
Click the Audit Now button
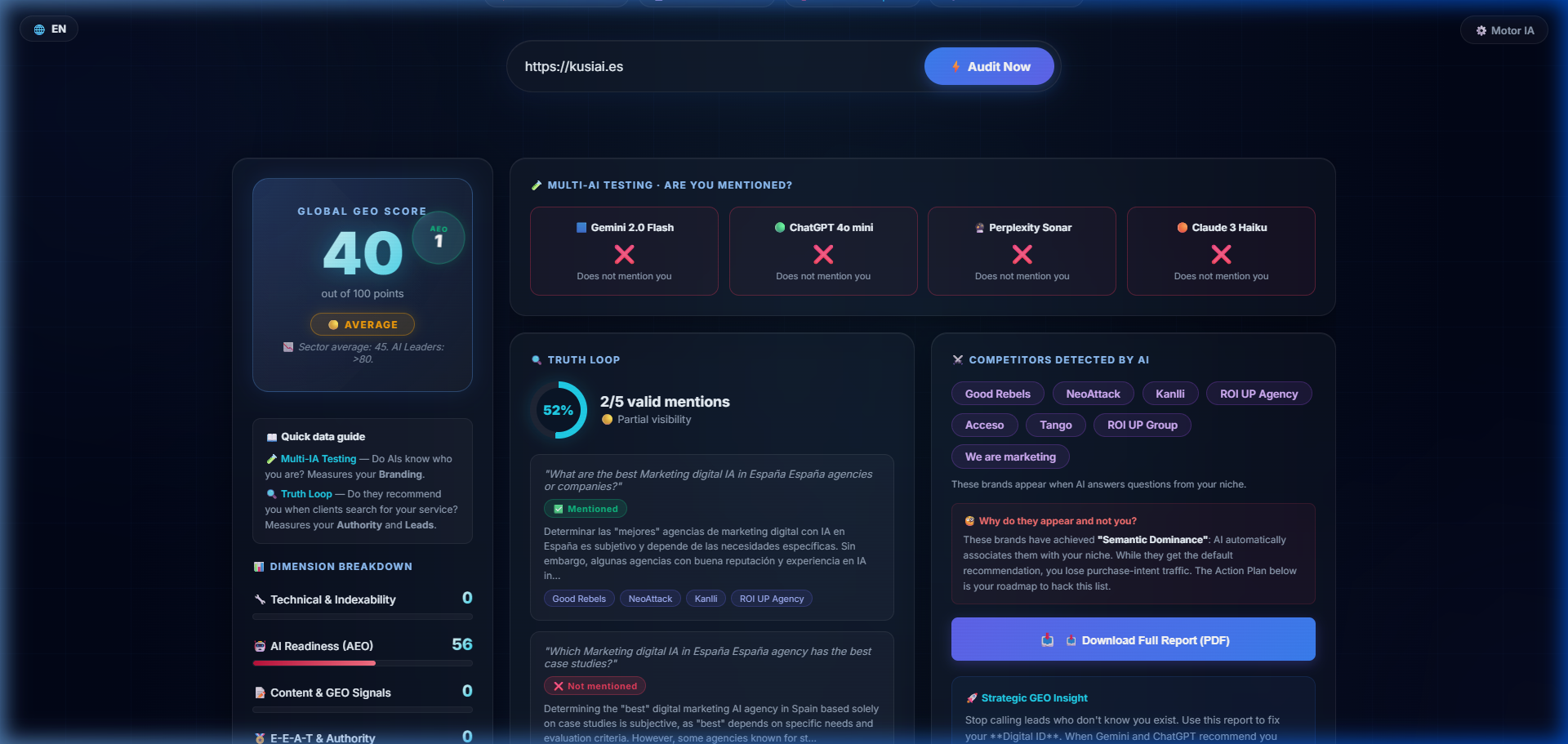(989, 66)
